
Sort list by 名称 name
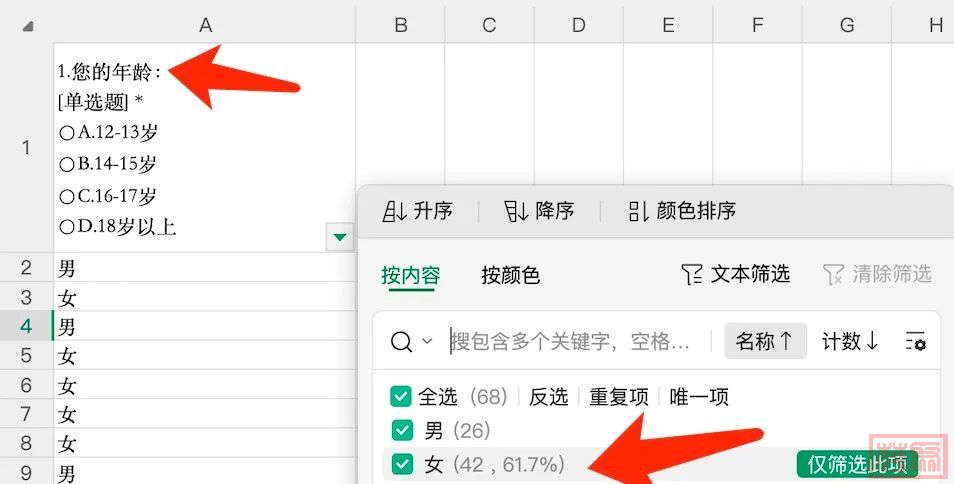(765, 341)
